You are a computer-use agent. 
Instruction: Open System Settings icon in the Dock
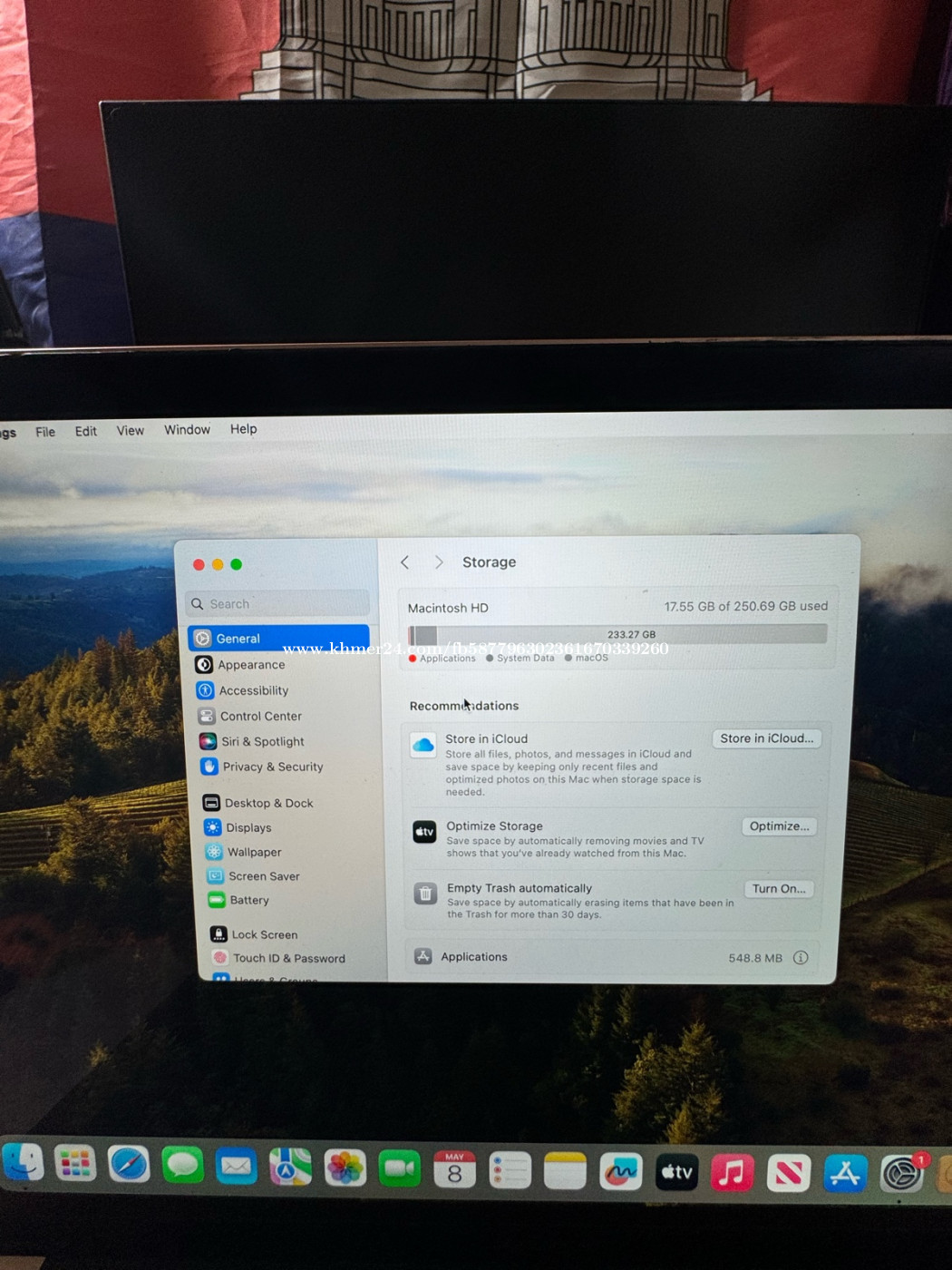(902, 1174)
